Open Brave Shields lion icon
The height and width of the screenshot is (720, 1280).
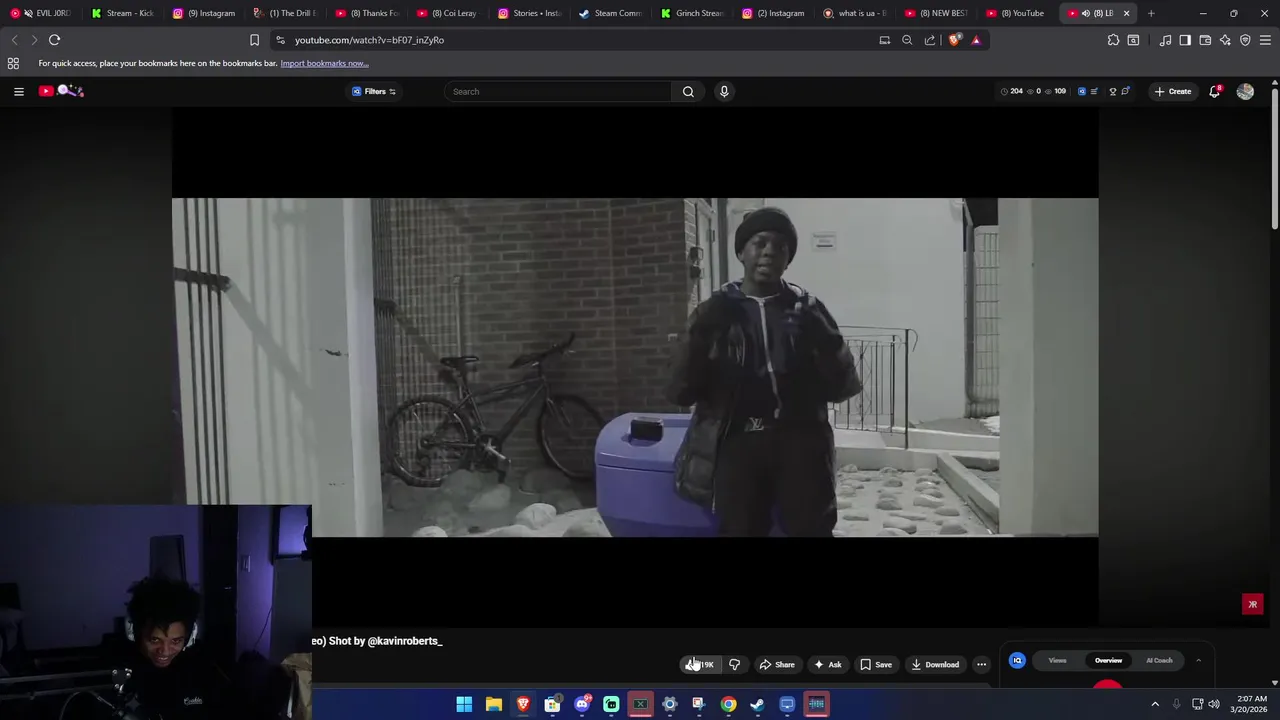[x=954, y=40]
